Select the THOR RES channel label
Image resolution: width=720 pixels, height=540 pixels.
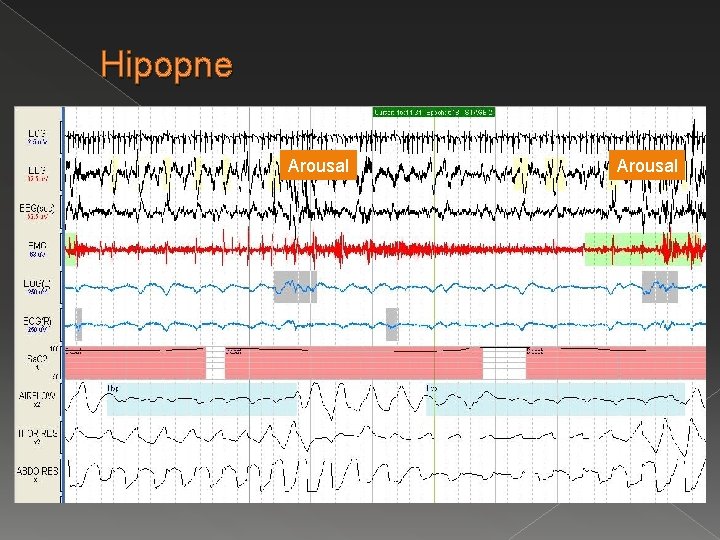pos(37,435)
